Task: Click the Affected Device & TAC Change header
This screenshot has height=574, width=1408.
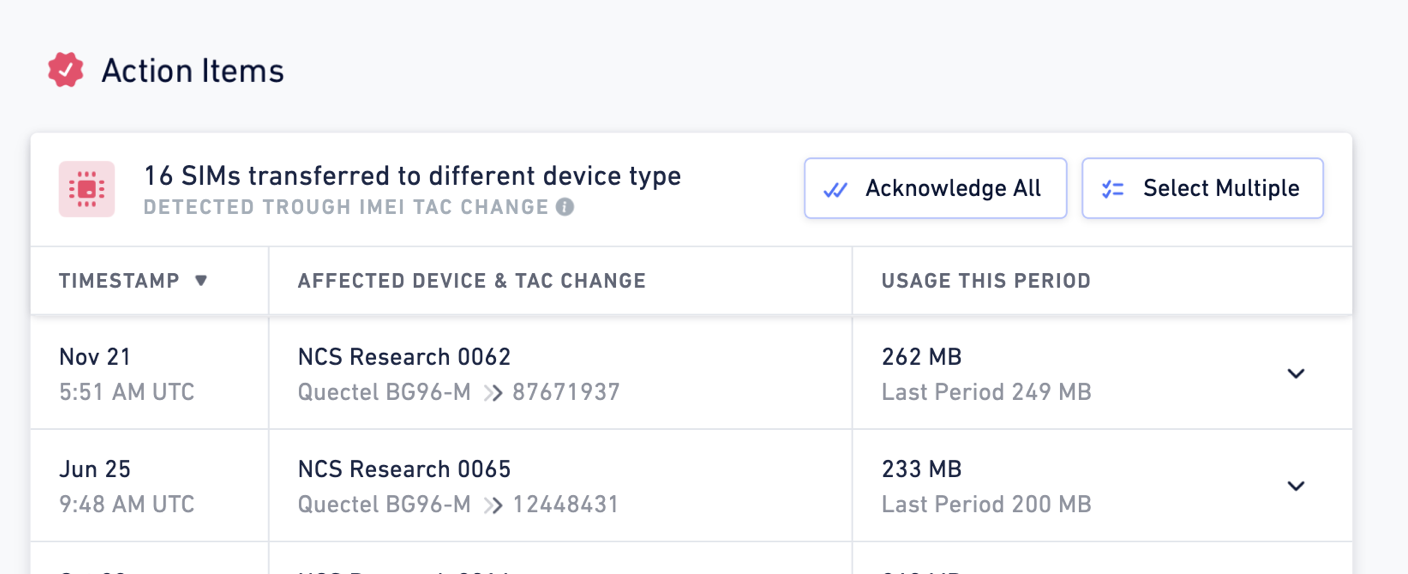Action: (x=472, y=281)
